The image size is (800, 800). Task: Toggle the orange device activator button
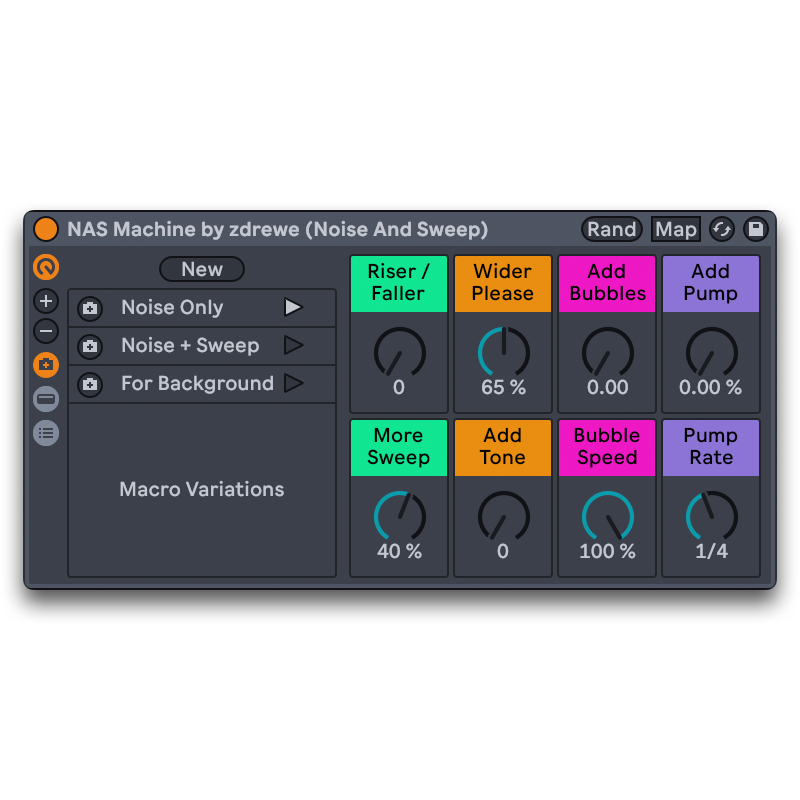coord(46,229)
